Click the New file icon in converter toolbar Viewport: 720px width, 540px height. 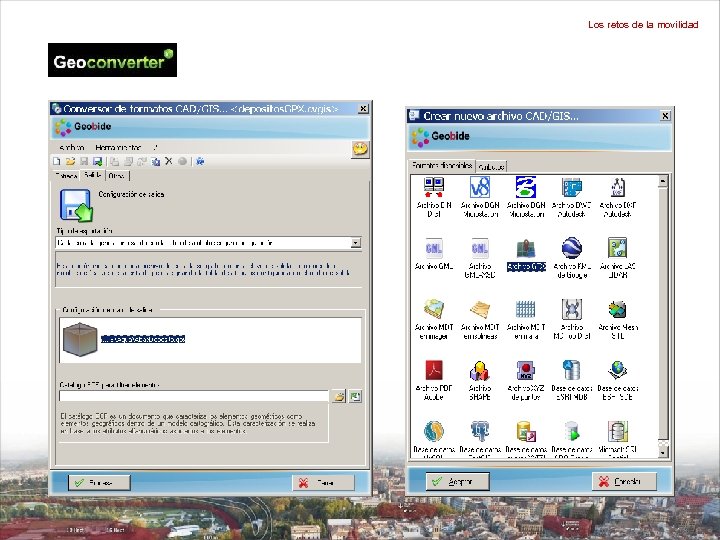56,161
